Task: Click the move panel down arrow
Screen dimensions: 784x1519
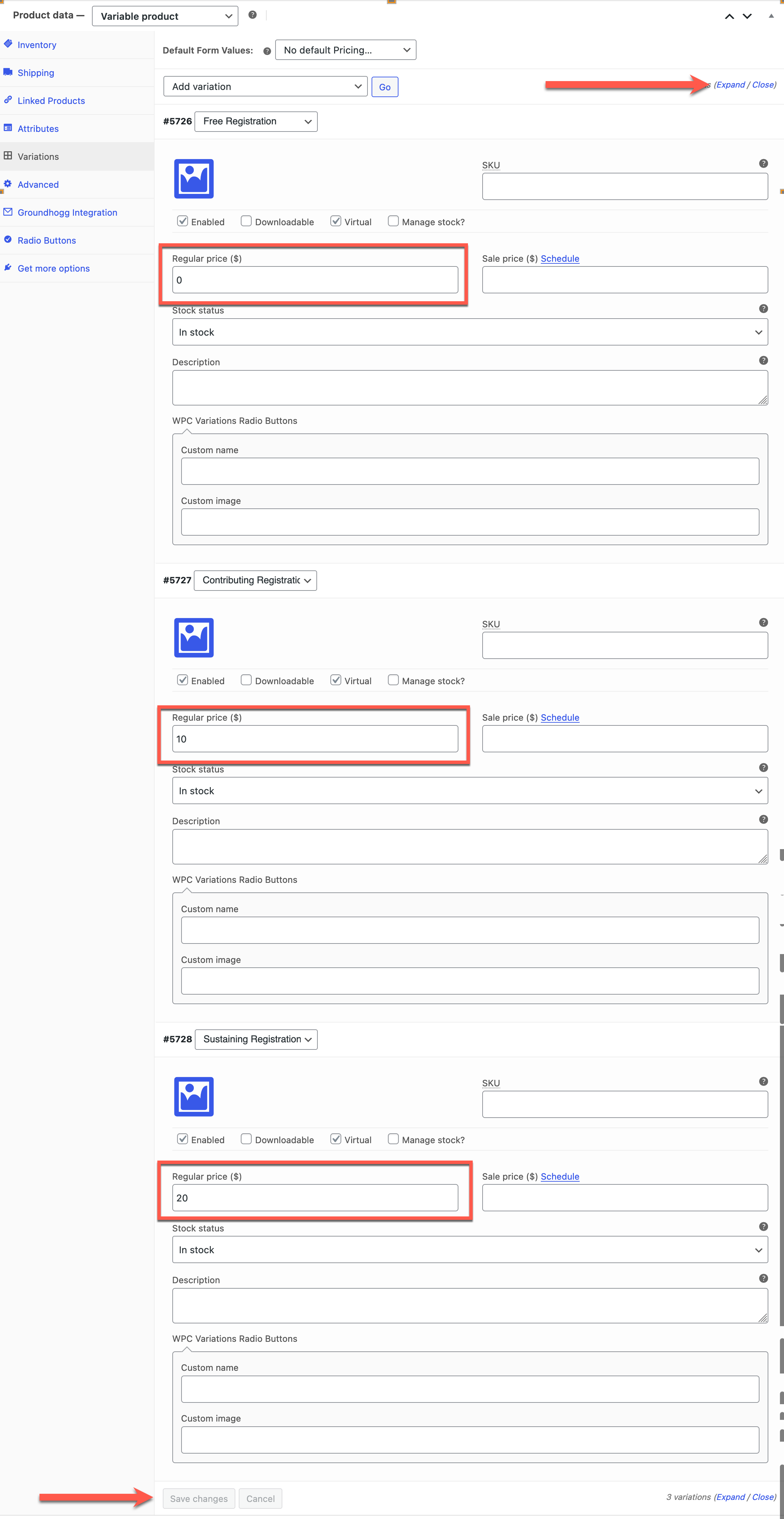Action: (747, 16)
